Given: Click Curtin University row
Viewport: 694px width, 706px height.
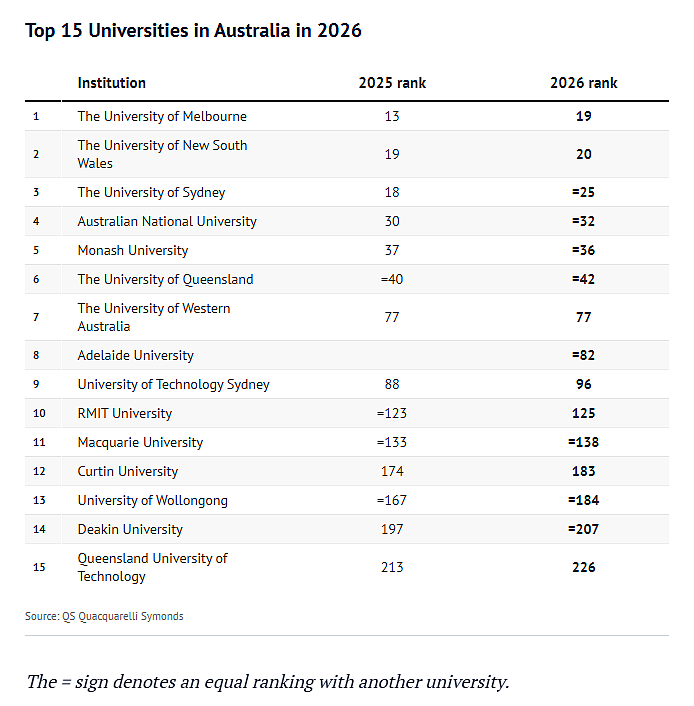Looking at the screenshot, I should pos(347,471).
